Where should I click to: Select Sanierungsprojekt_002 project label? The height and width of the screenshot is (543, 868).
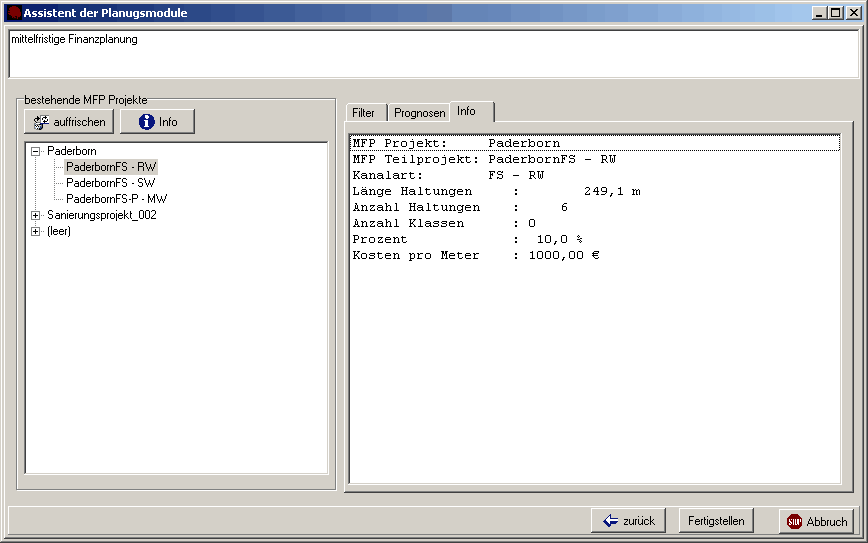tap(102, 215)
